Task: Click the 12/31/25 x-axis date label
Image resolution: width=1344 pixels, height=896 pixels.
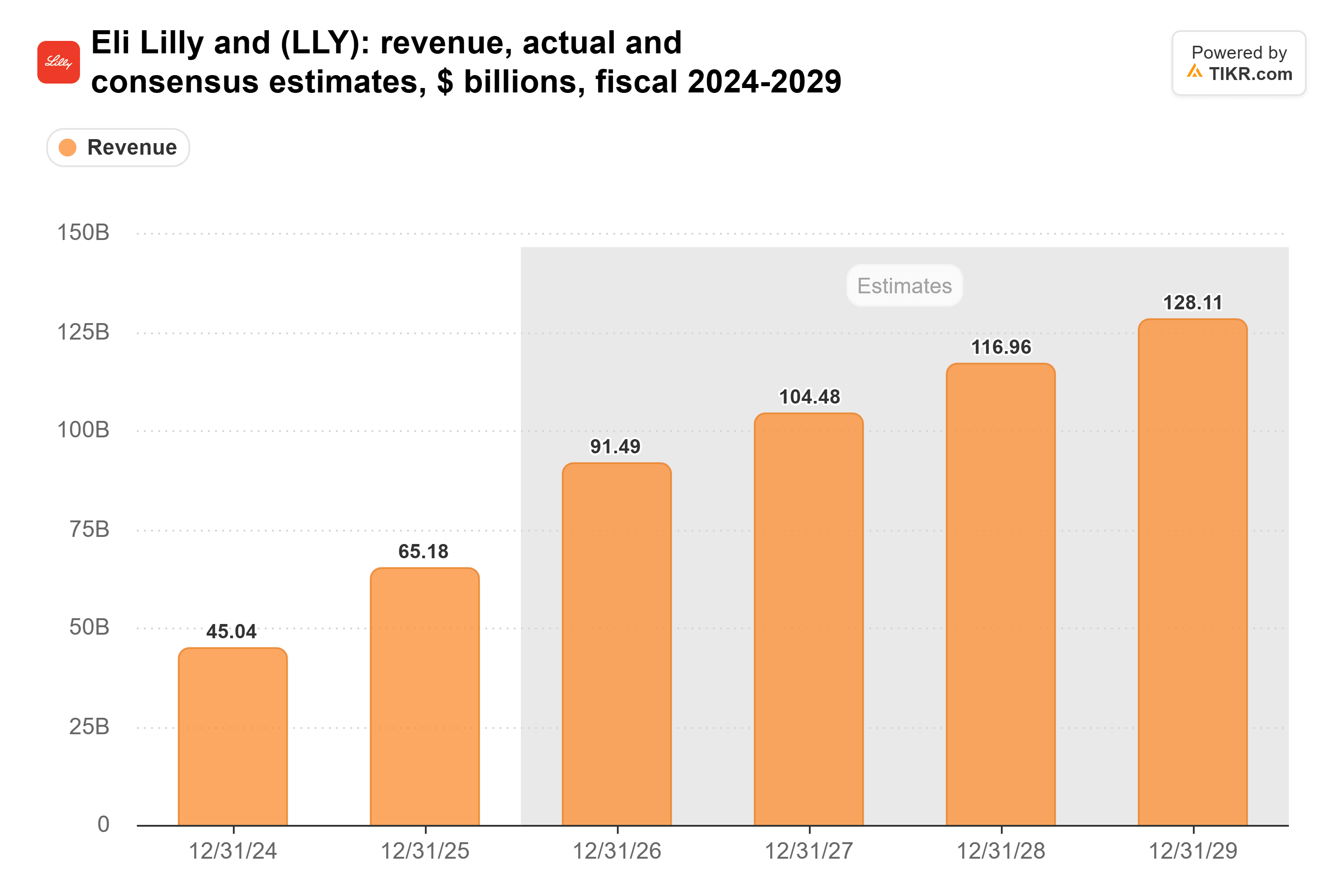Action: (424, 851)
